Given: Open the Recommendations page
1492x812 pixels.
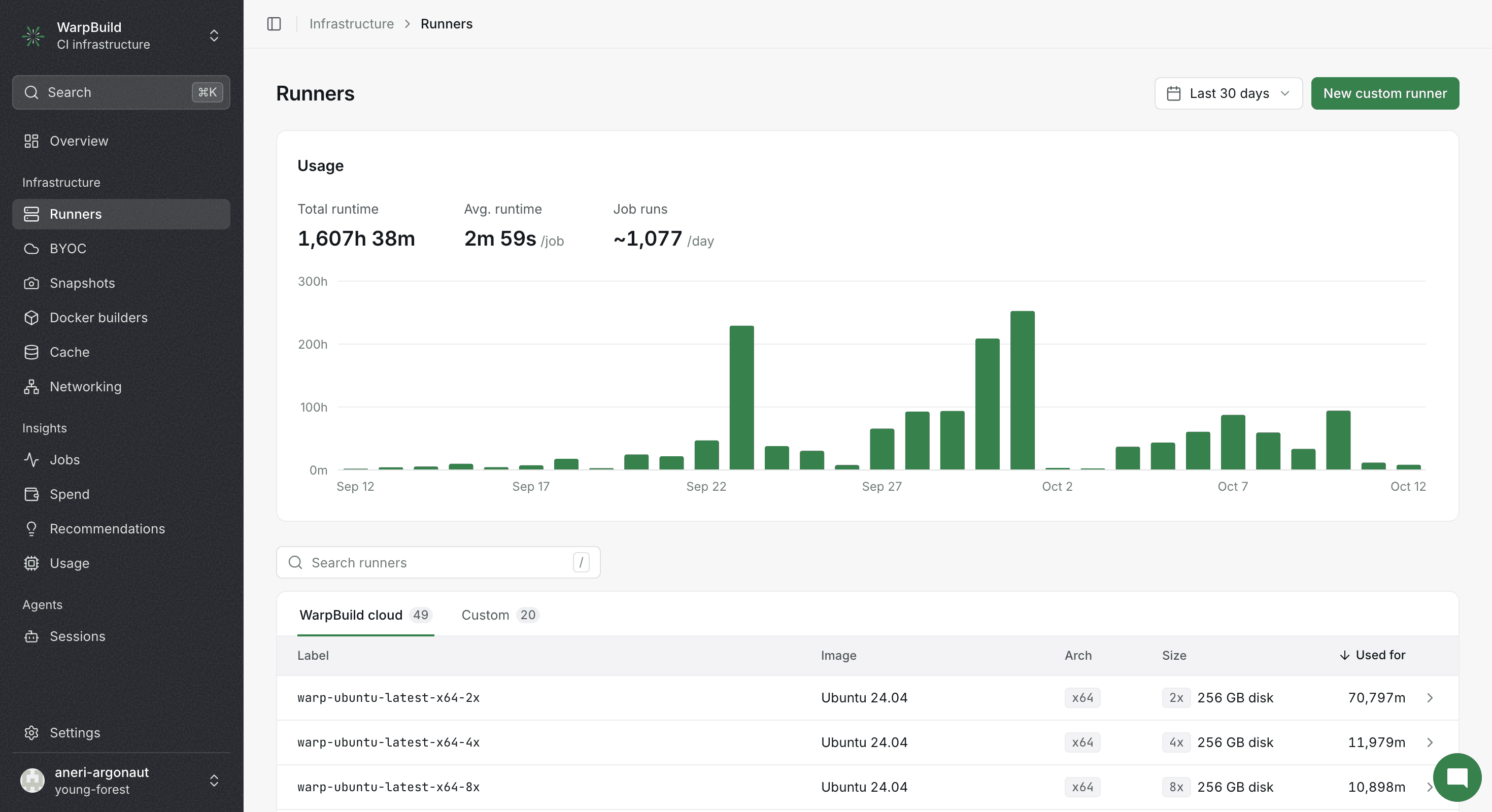Looking at the screenshot, I should coord(121,528).
